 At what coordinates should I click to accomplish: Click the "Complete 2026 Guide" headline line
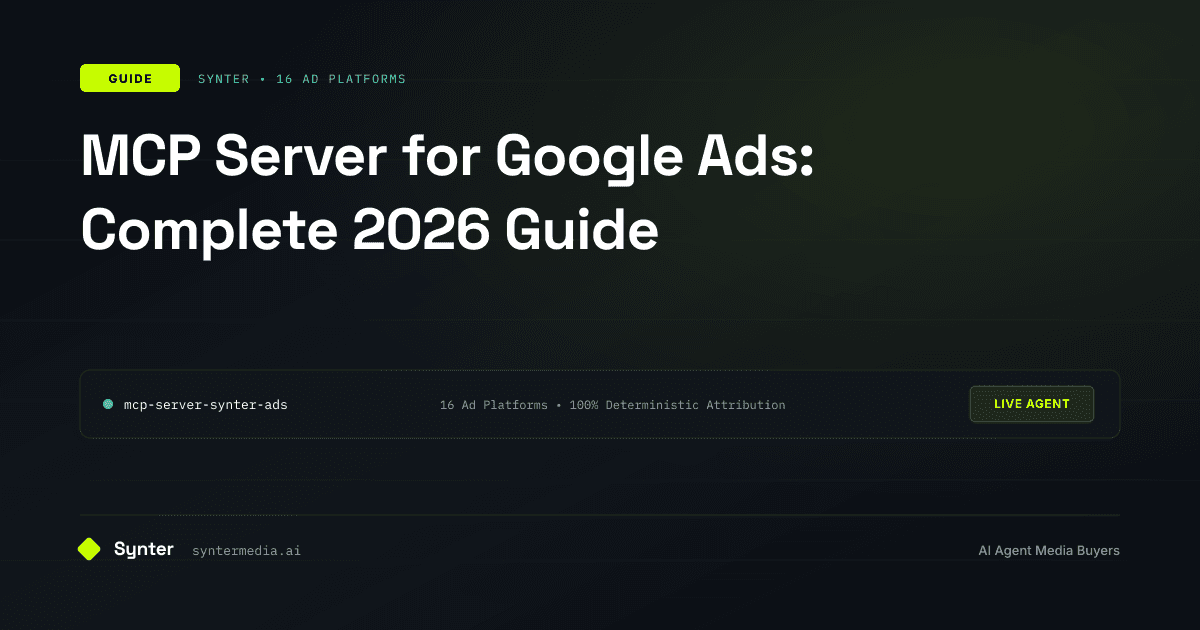point(369,230)
